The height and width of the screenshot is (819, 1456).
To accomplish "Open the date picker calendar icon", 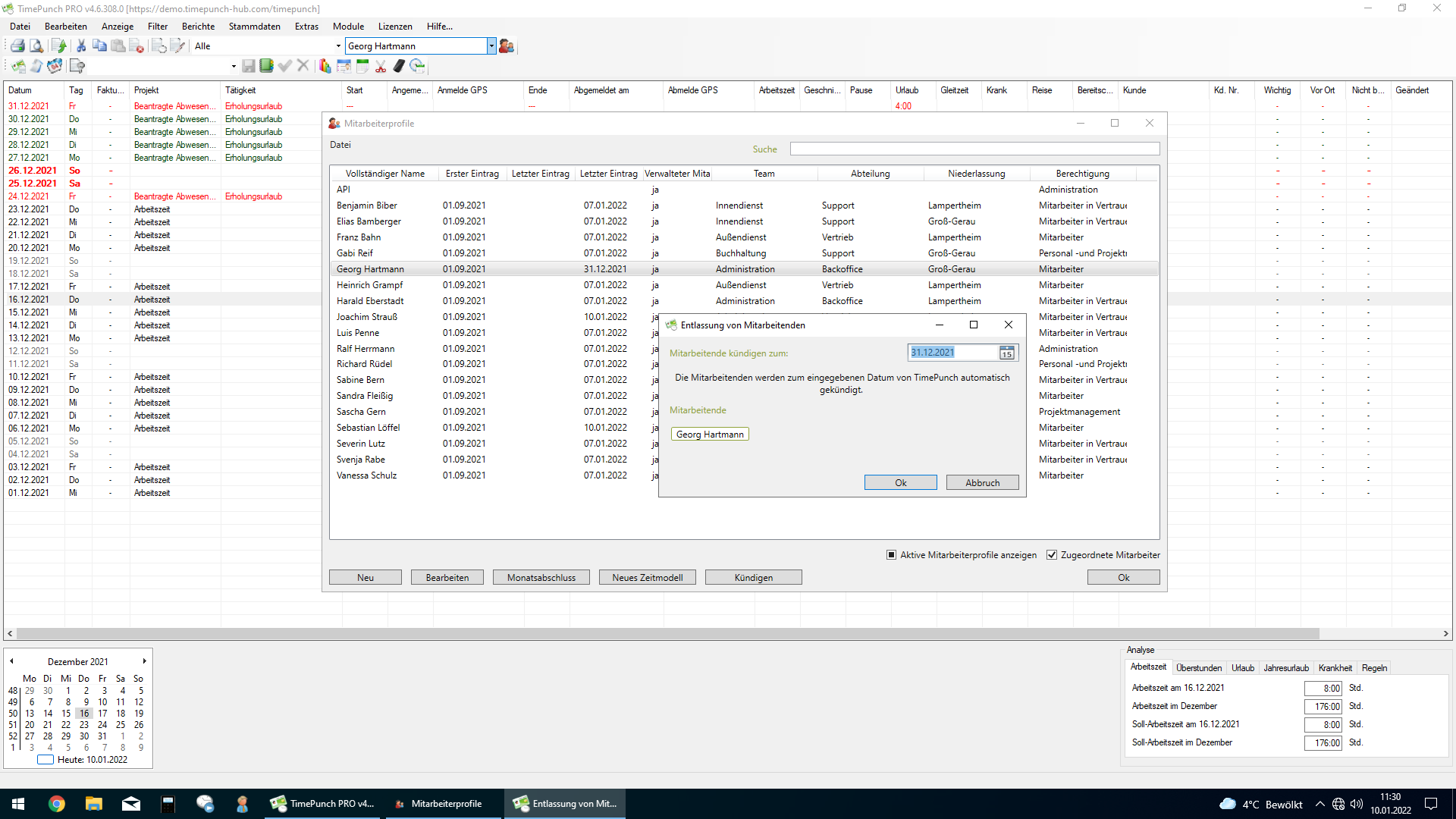I will pyautogui.click(x=1006, y=353).
